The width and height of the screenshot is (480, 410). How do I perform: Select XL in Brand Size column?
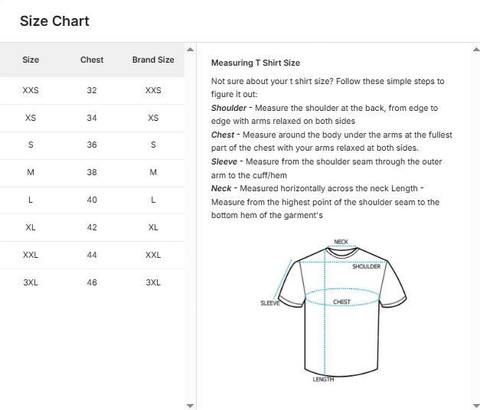pos(153,228)
